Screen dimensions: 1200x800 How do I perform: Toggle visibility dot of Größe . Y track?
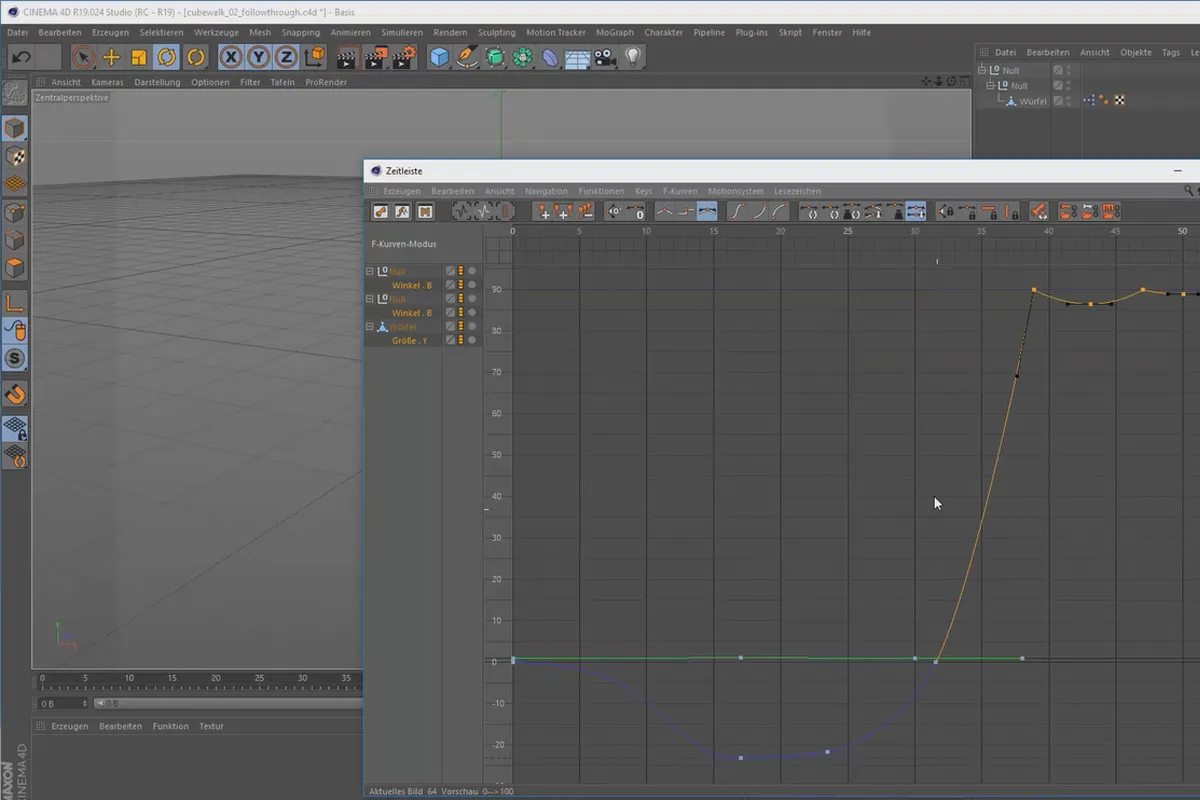(471, 340)
